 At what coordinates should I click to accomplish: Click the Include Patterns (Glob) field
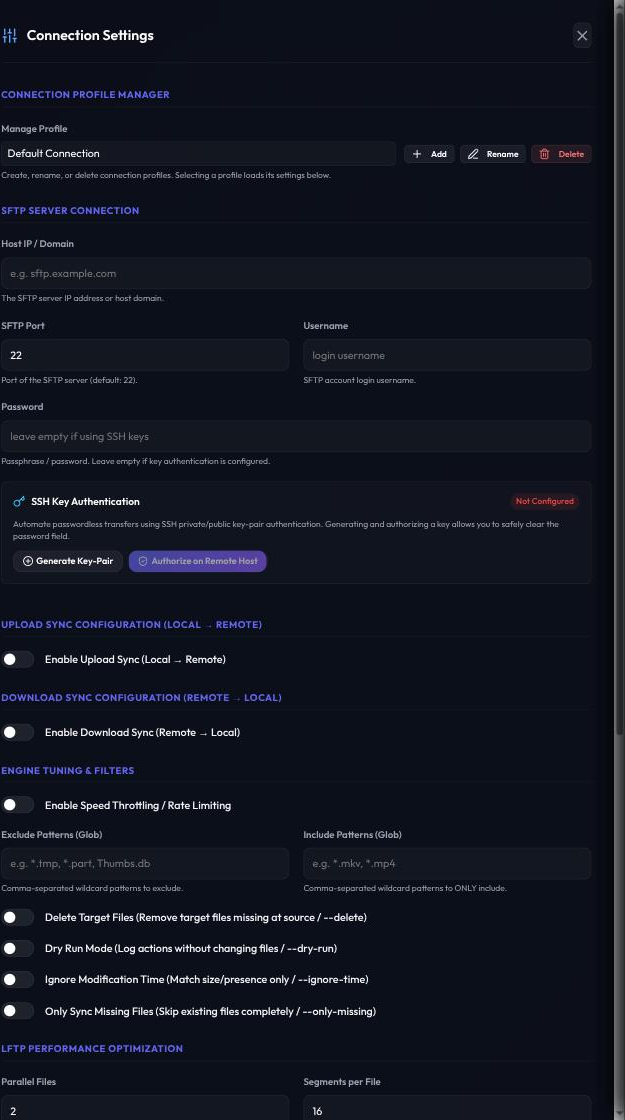[447, 864]
